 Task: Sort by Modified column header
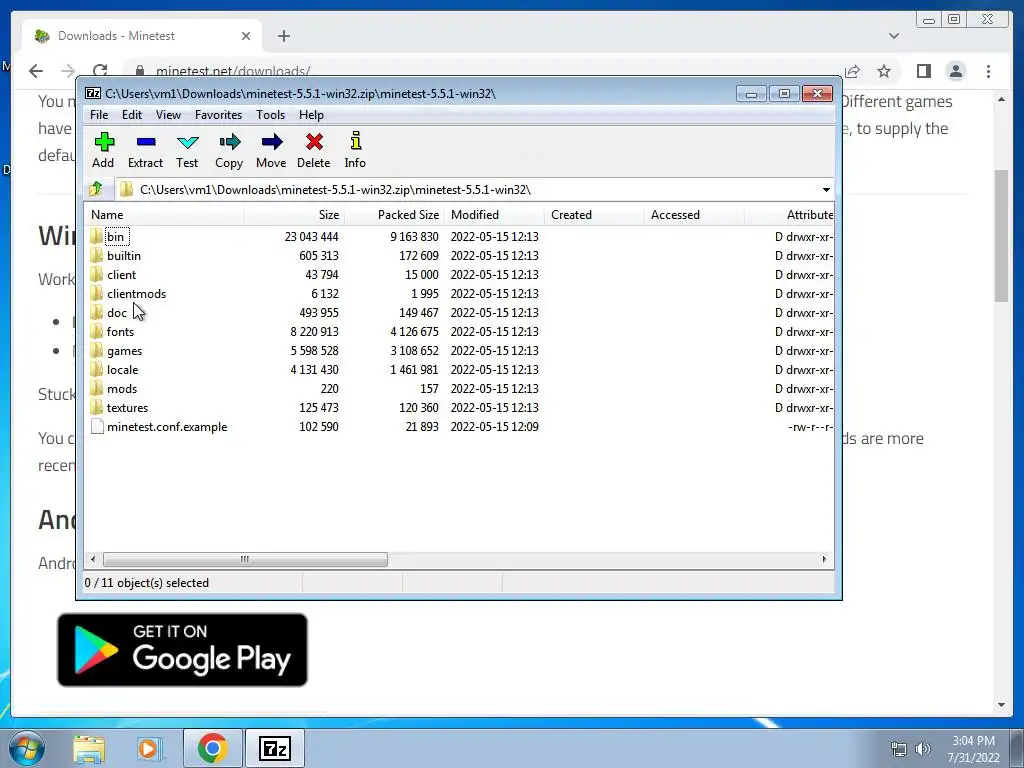(494, 214)
